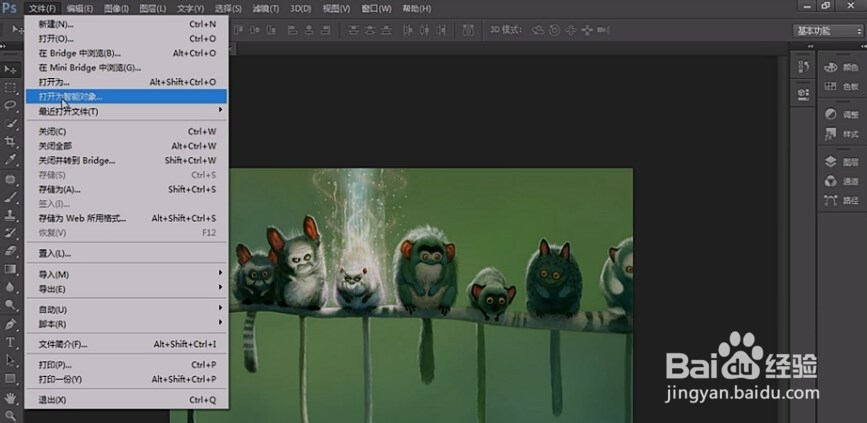The height and width of the screenshot is (423, 867).
Task: Open the 图像(I) menu
Action: pyautogui.click(x=116, y=9)
